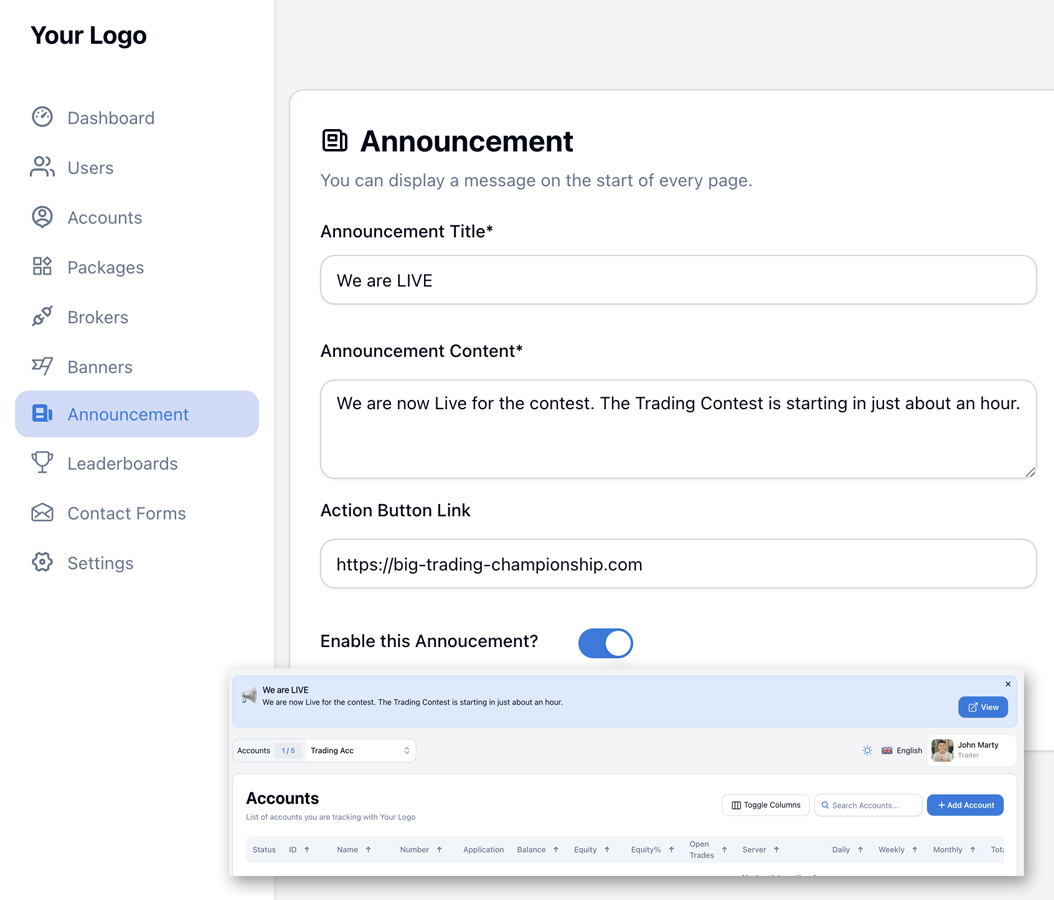Click the Dashboard gauge icon in sidebar

pos(42,117)
